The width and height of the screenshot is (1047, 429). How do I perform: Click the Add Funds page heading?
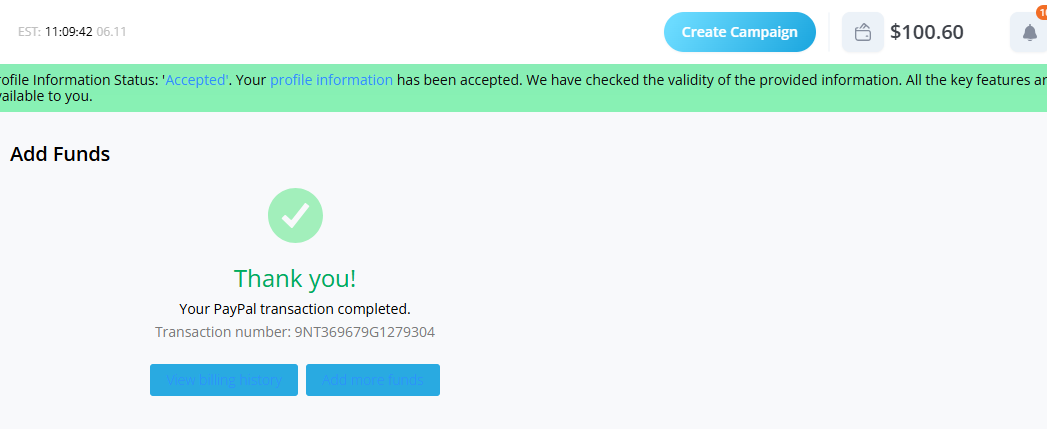click(x=60, y=154)
